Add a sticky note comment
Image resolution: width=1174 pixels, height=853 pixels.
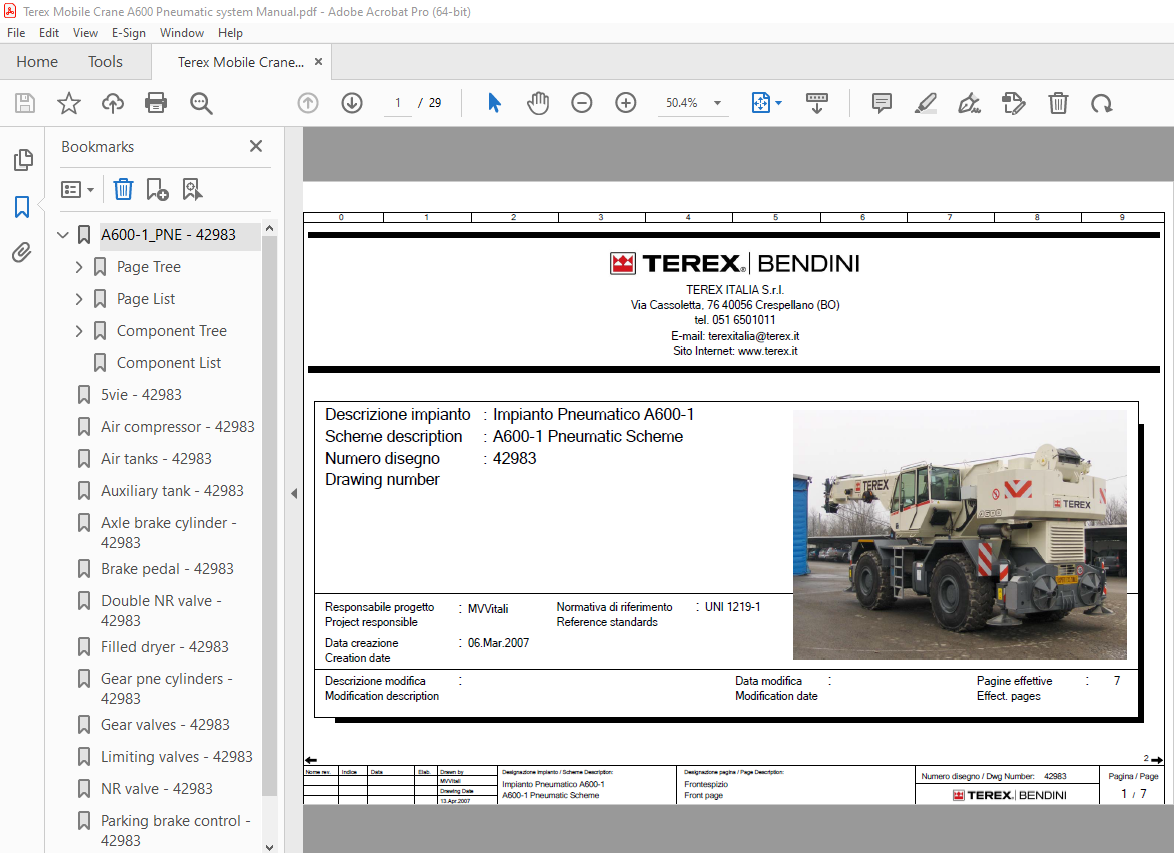pos(882,103)
